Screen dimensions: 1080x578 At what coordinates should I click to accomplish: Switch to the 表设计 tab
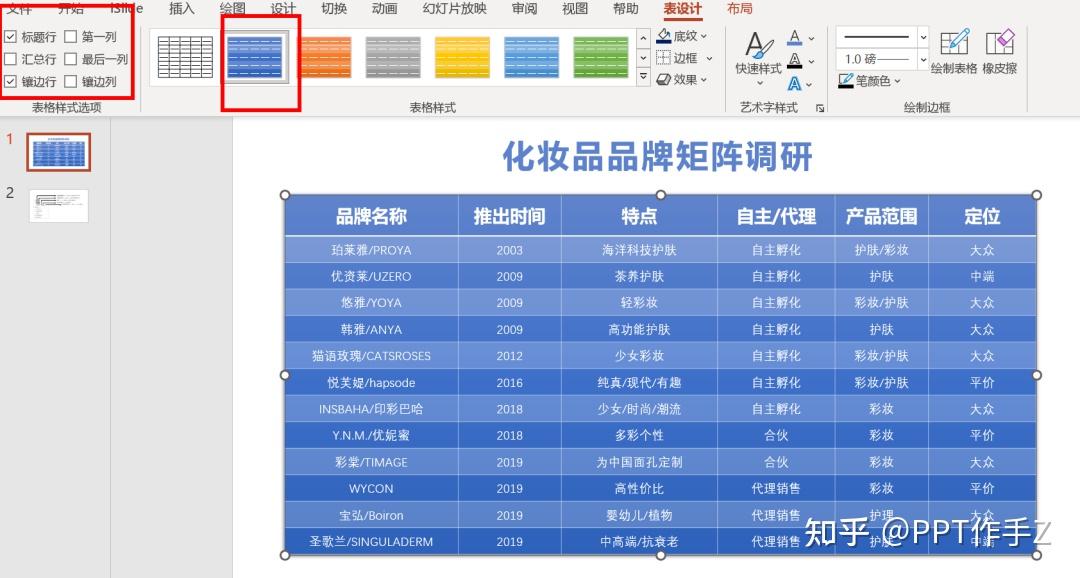[683, 8]
